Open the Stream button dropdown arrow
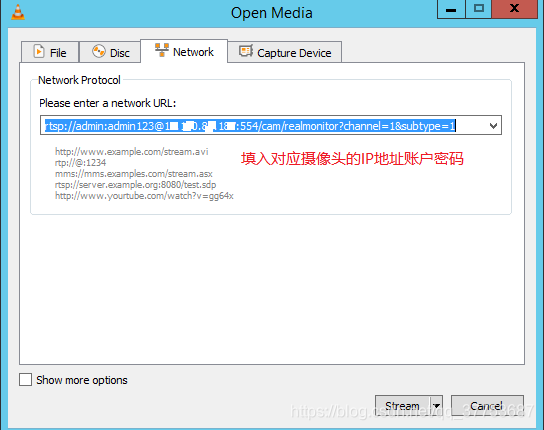The height and width of the screenshot is (430, 544). click(436, 405)
